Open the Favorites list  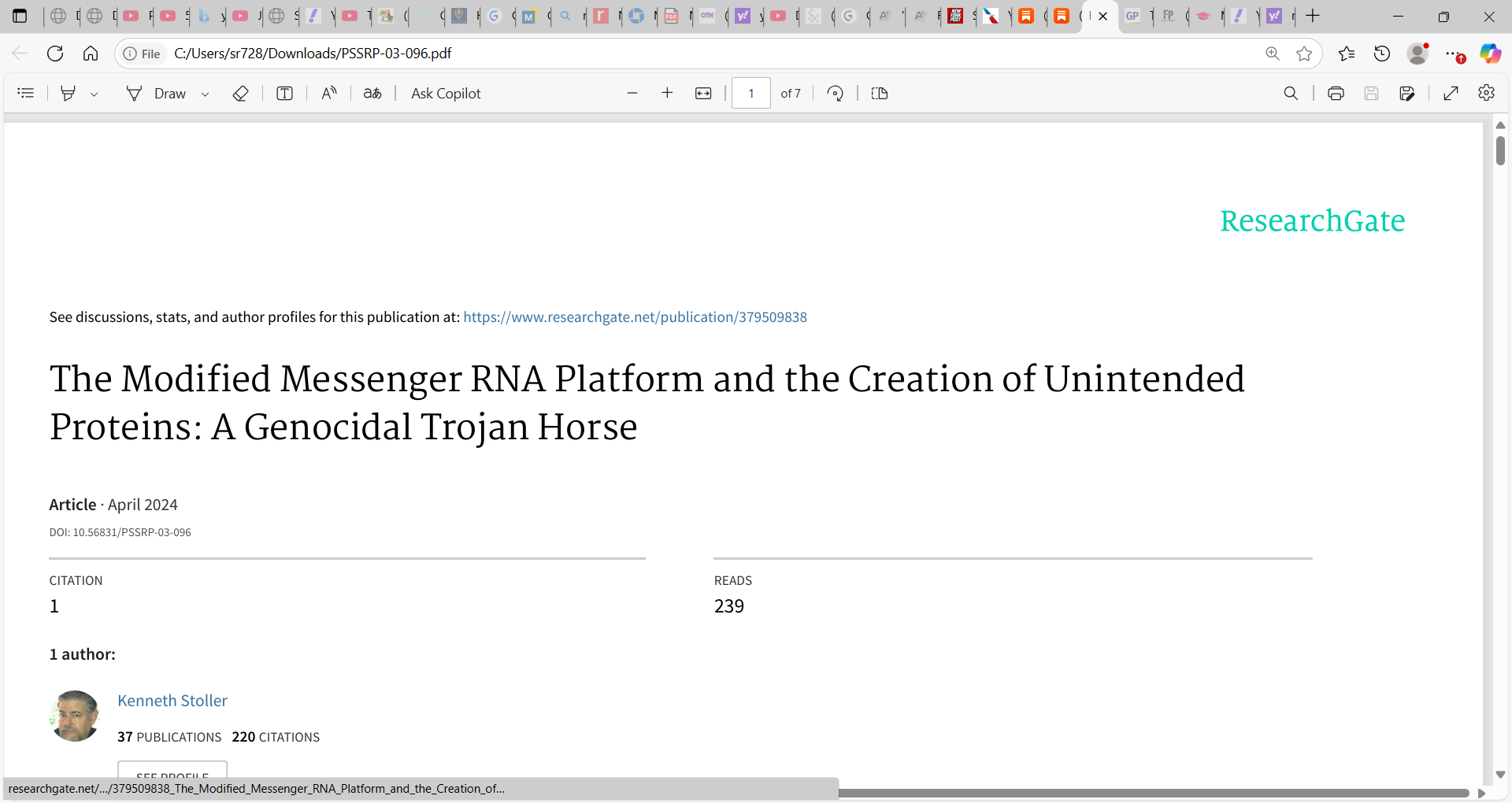click(1347, 54)
